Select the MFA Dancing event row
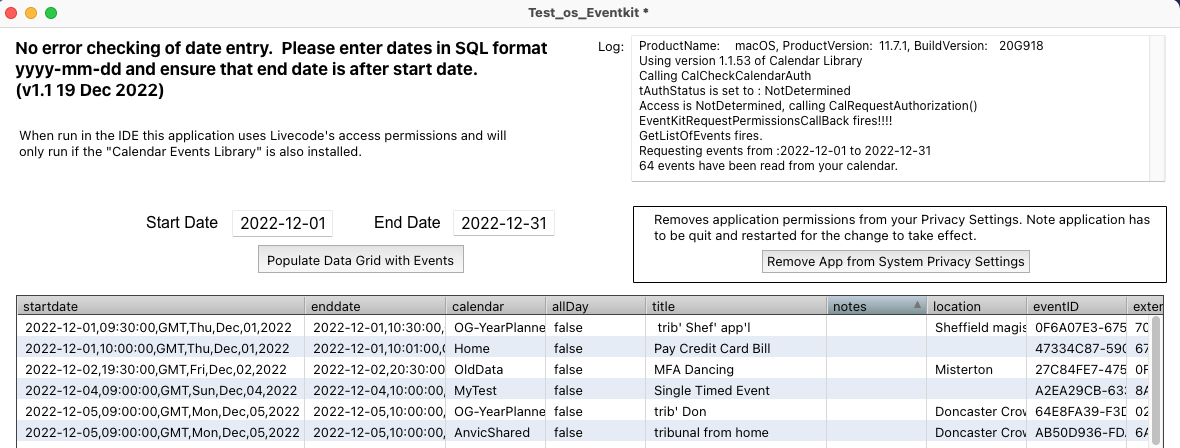1180x448 pixels. click(696, 370)
